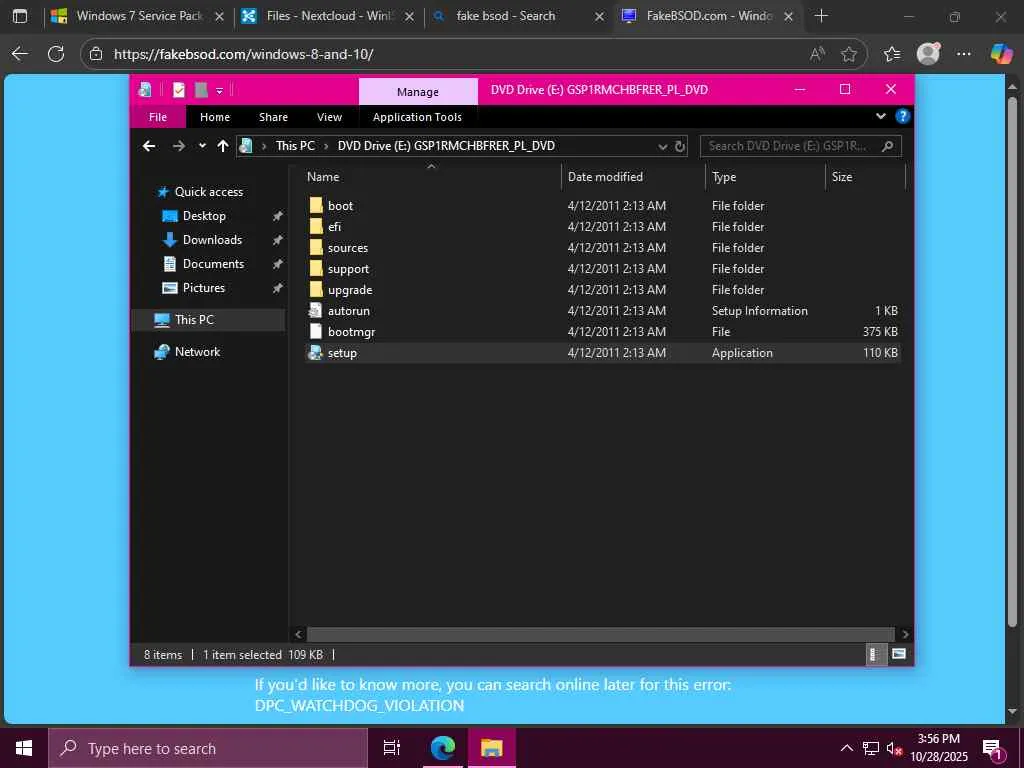Click File Explorer icon on the taskbar
Image resolution: width=1024 pixels, height=768 pixels.
[x=491, y=748]
